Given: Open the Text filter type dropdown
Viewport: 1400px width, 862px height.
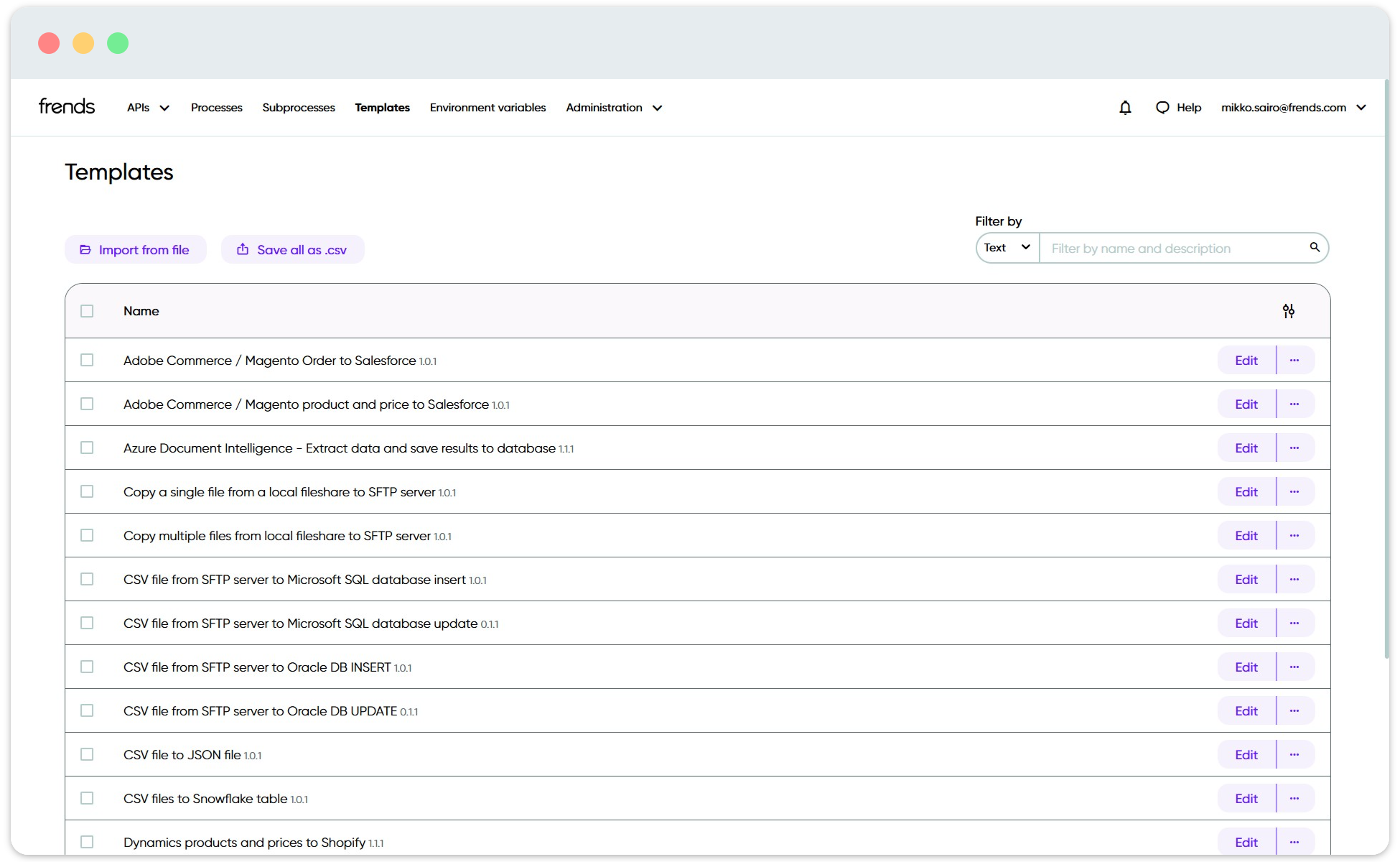Looking at the screenshot, I should tap(1007, 248).
